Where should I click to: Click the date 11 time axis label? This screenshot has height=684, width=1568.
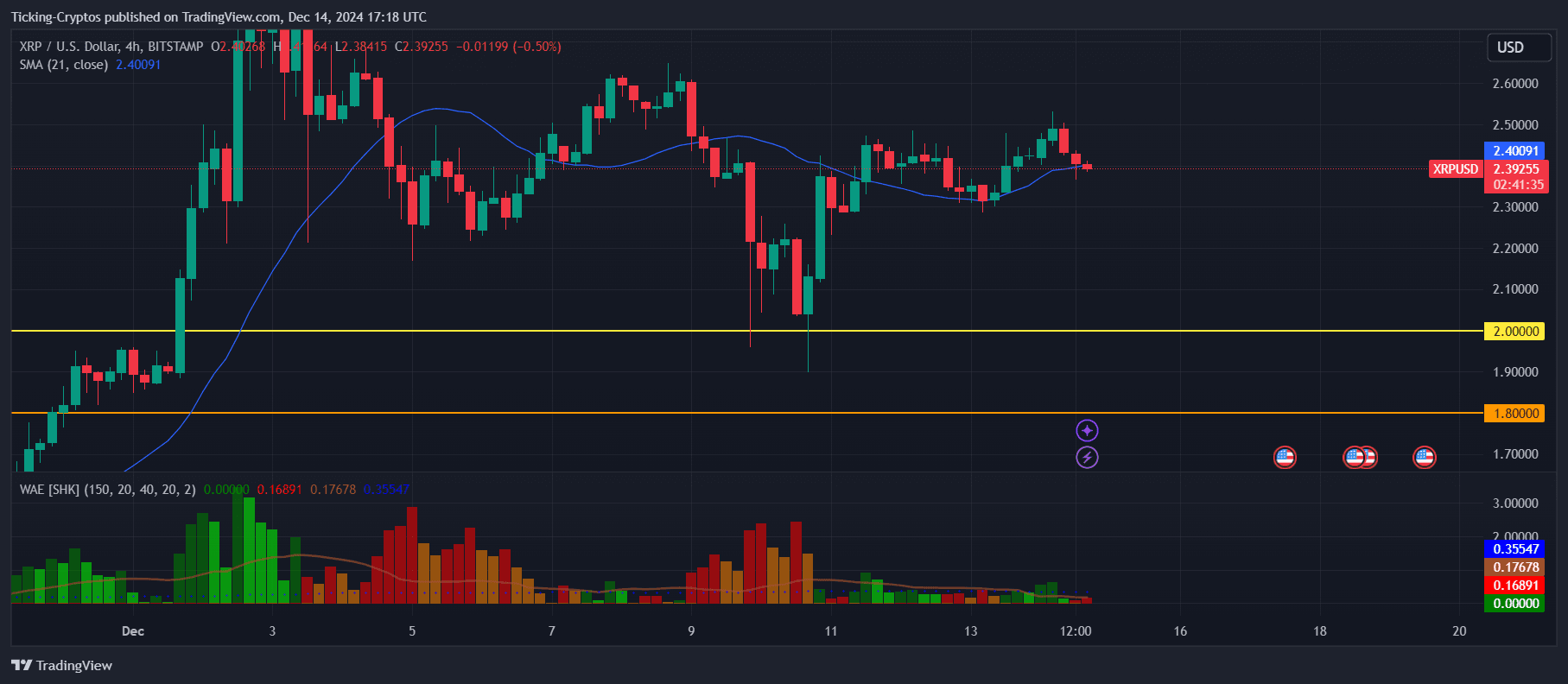831,631
